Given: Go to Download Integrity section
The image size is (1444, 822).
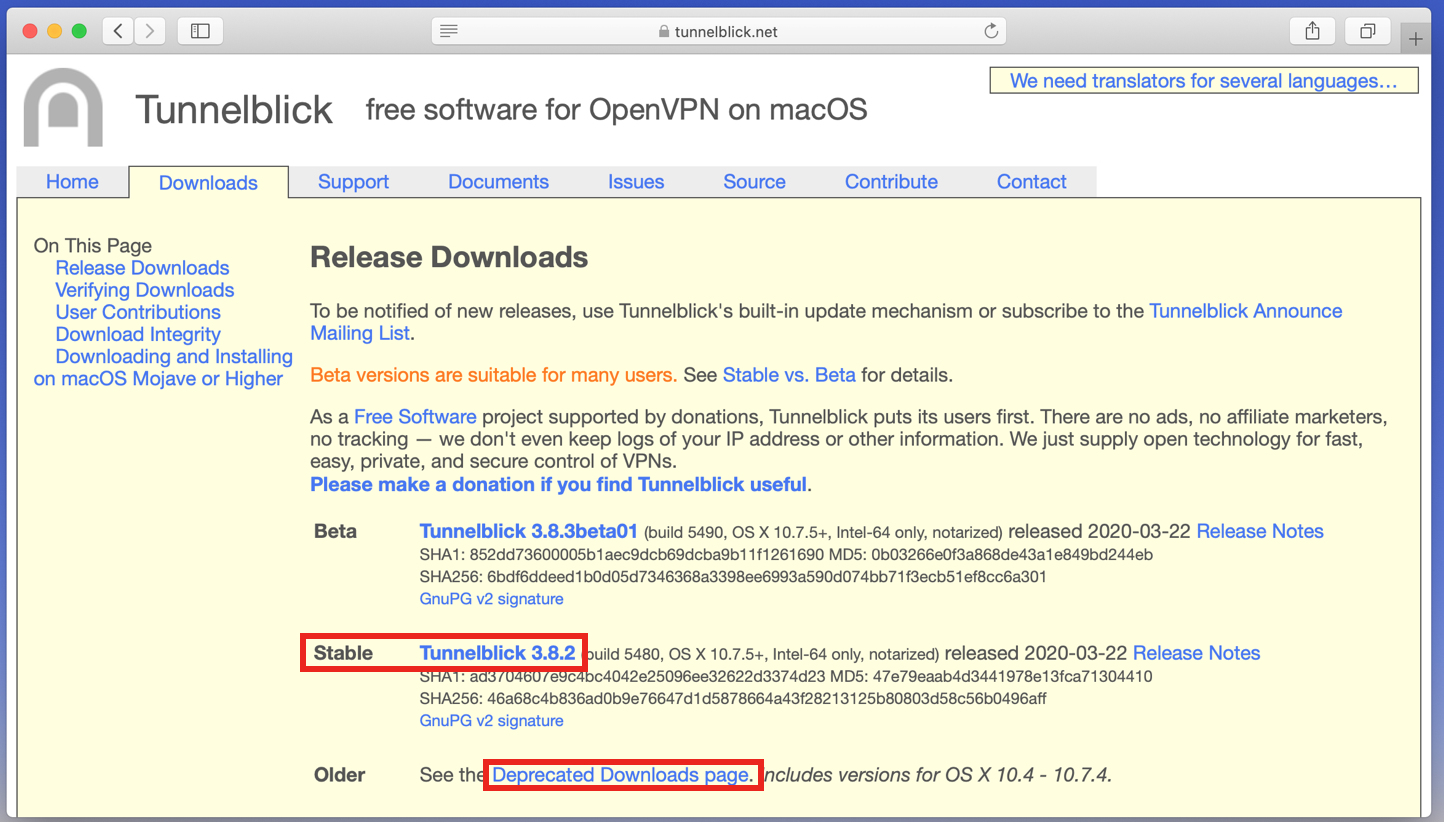Looking at the screenshot, I should point(138,334).
